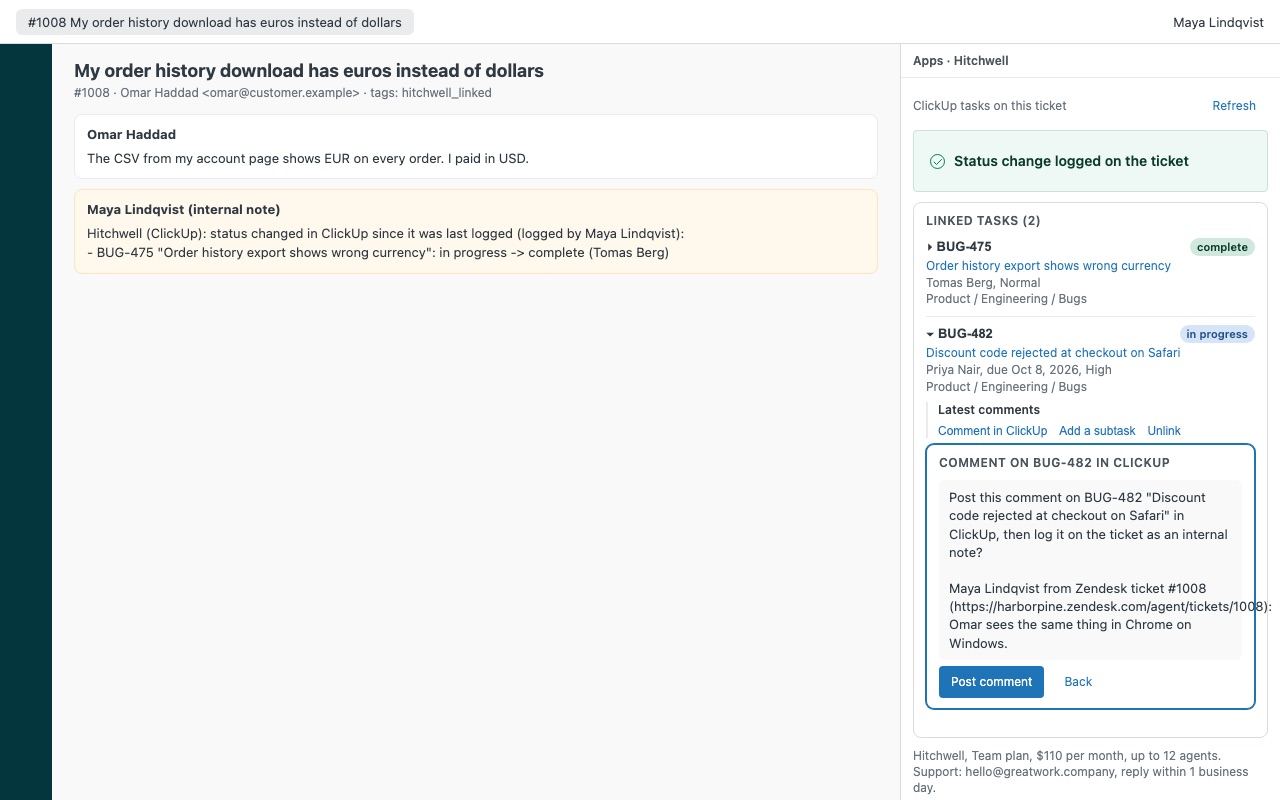Click the Post comment button
Image resolution: width=1280 pixels, height=800 pixels.
click(991, 682)
